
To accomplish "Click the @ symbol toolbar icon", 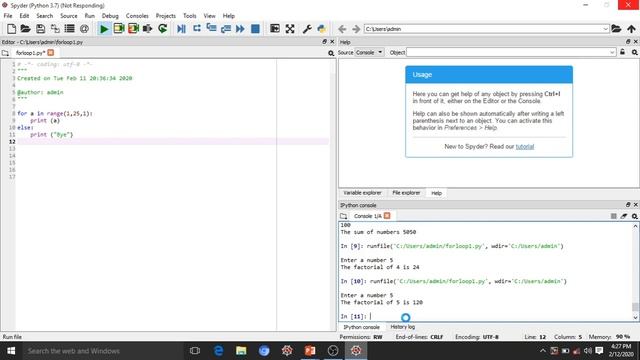I will [84, 29].
